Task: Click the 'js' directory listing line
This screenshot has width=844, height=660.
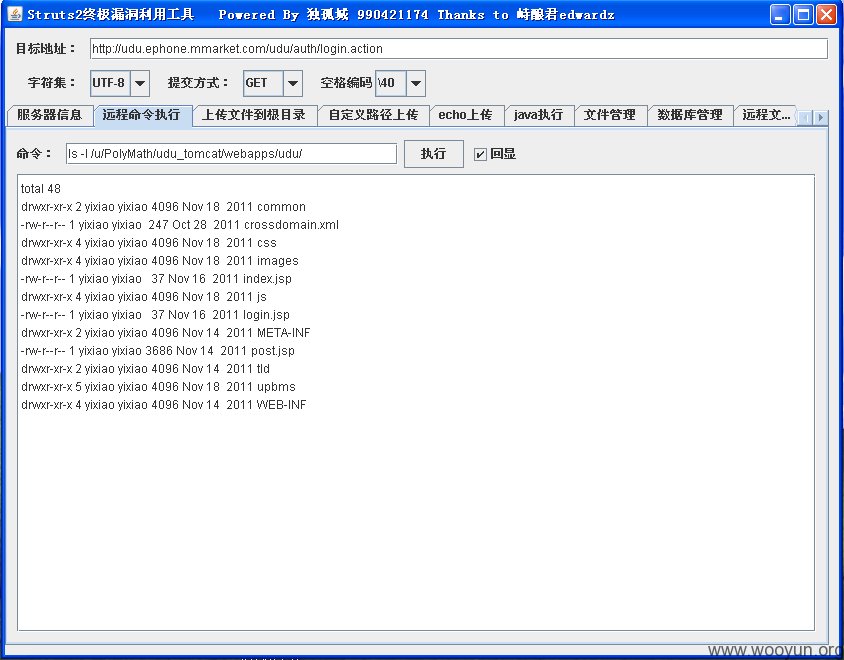Action: coord(144,297)
